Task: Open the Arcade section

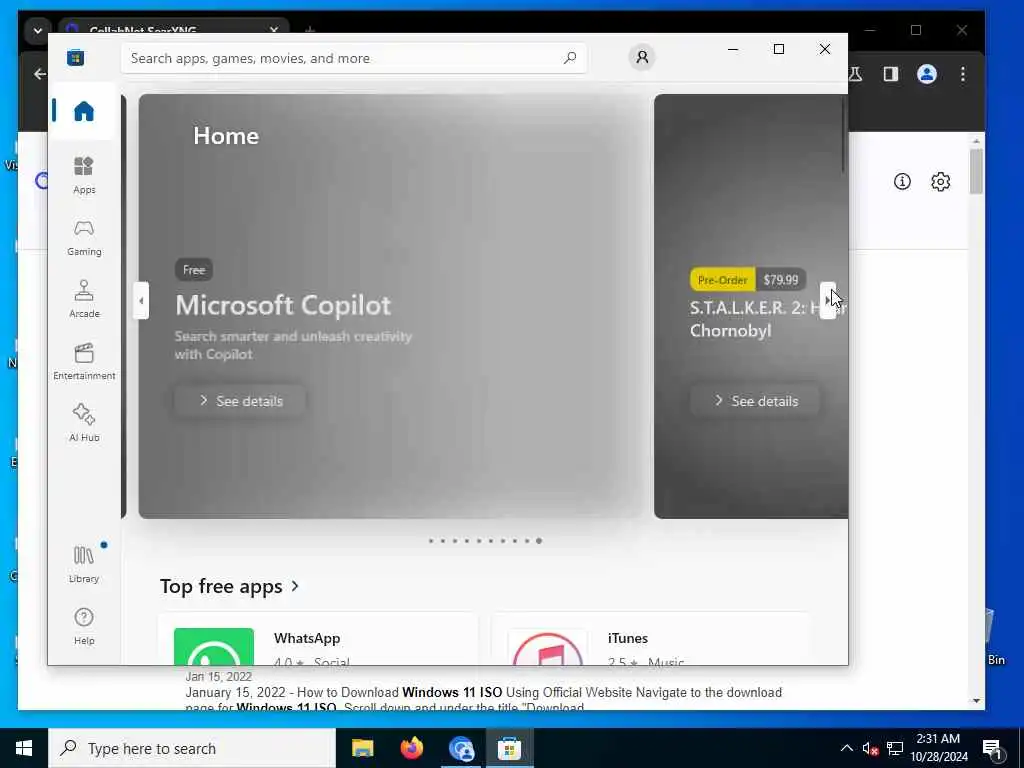Action: point(84,299)
